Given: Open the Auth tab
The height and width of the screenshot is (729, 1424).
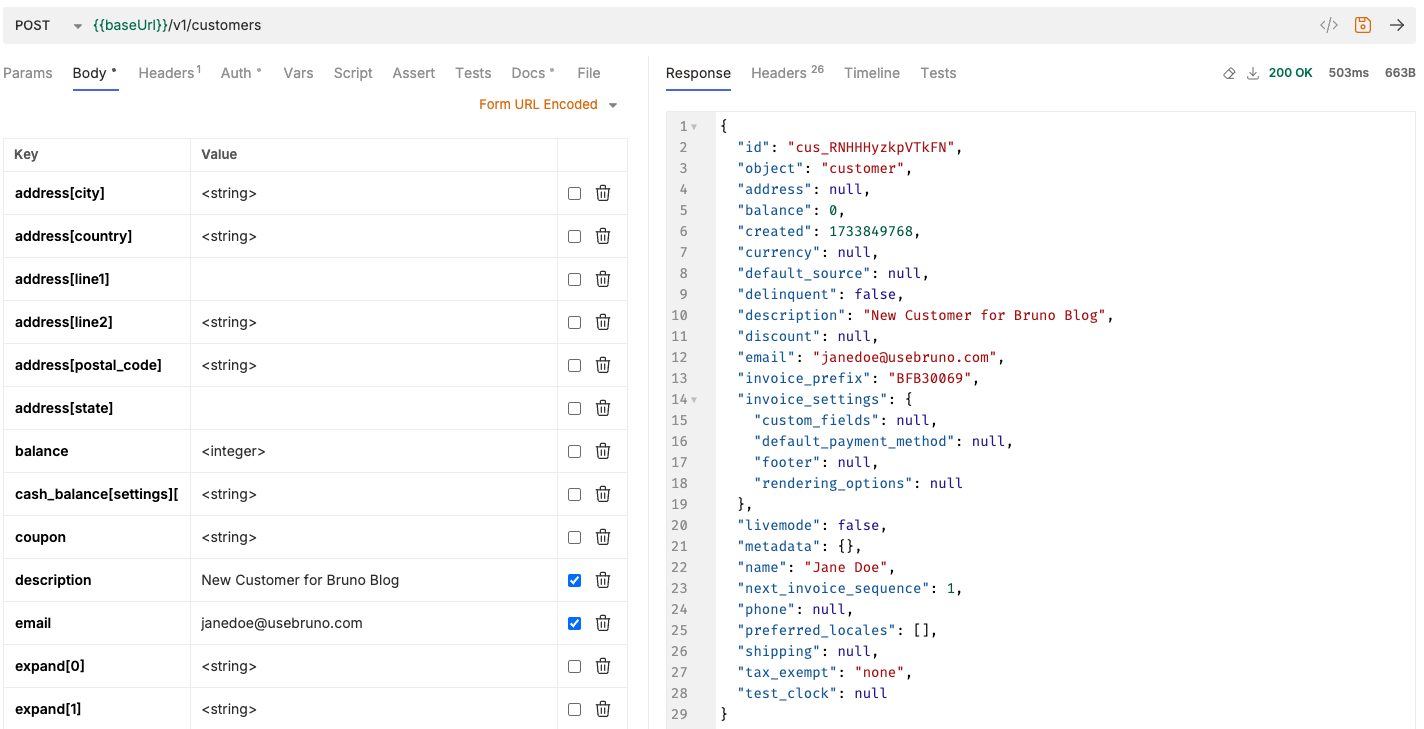Looking at the screenshot, I should coord(241,73).
